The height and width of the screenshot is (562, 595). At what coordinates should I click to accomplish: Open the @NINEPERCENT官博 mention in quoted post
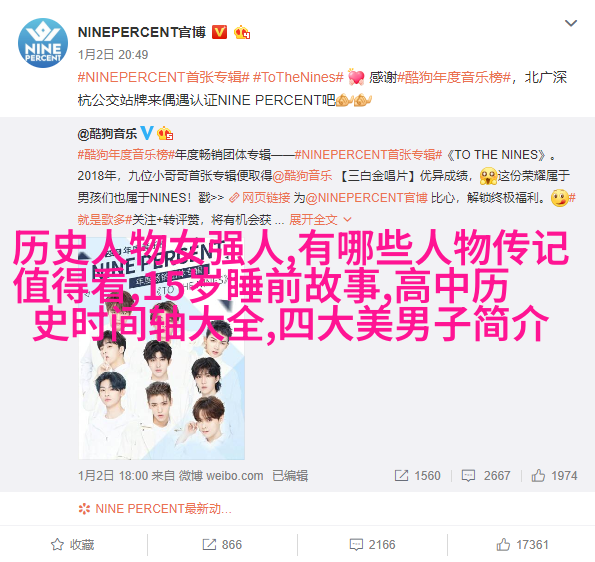pyautogui.click(x=366, y=198)
